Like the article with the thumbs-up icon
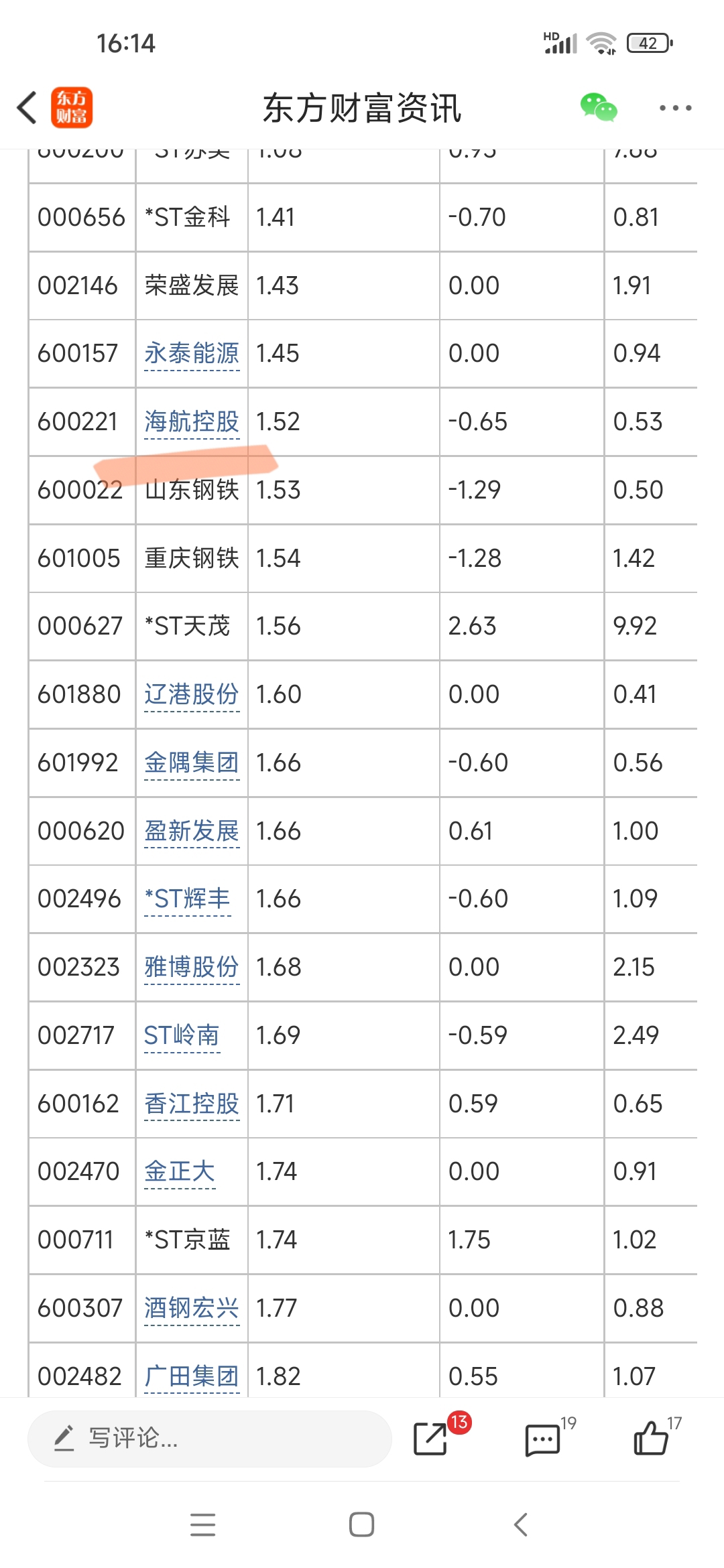Viewport: 724px width, 1568px height. click(x=651, y=1438)
